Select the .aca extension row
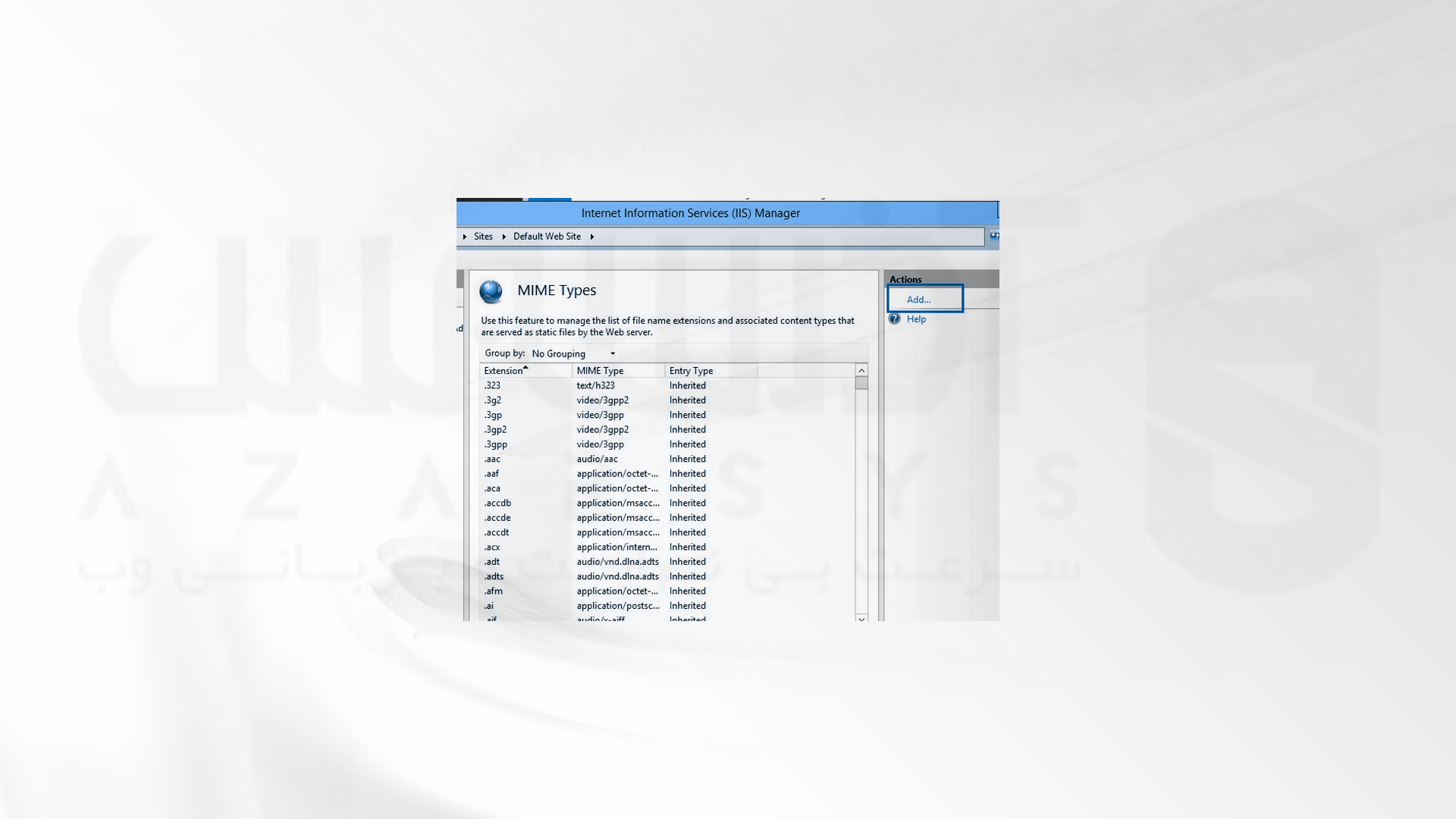 [667, 488]
